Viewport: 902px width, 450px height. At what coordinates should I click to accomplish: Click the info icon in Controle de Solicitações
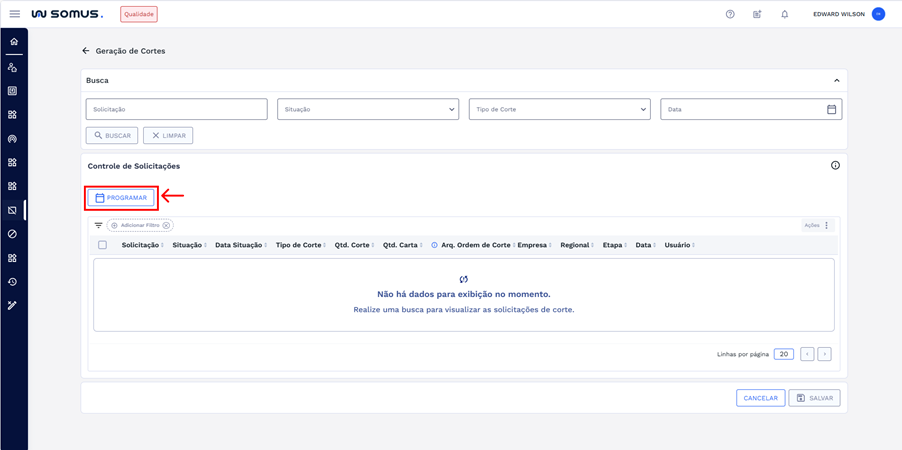click(835, 165)
